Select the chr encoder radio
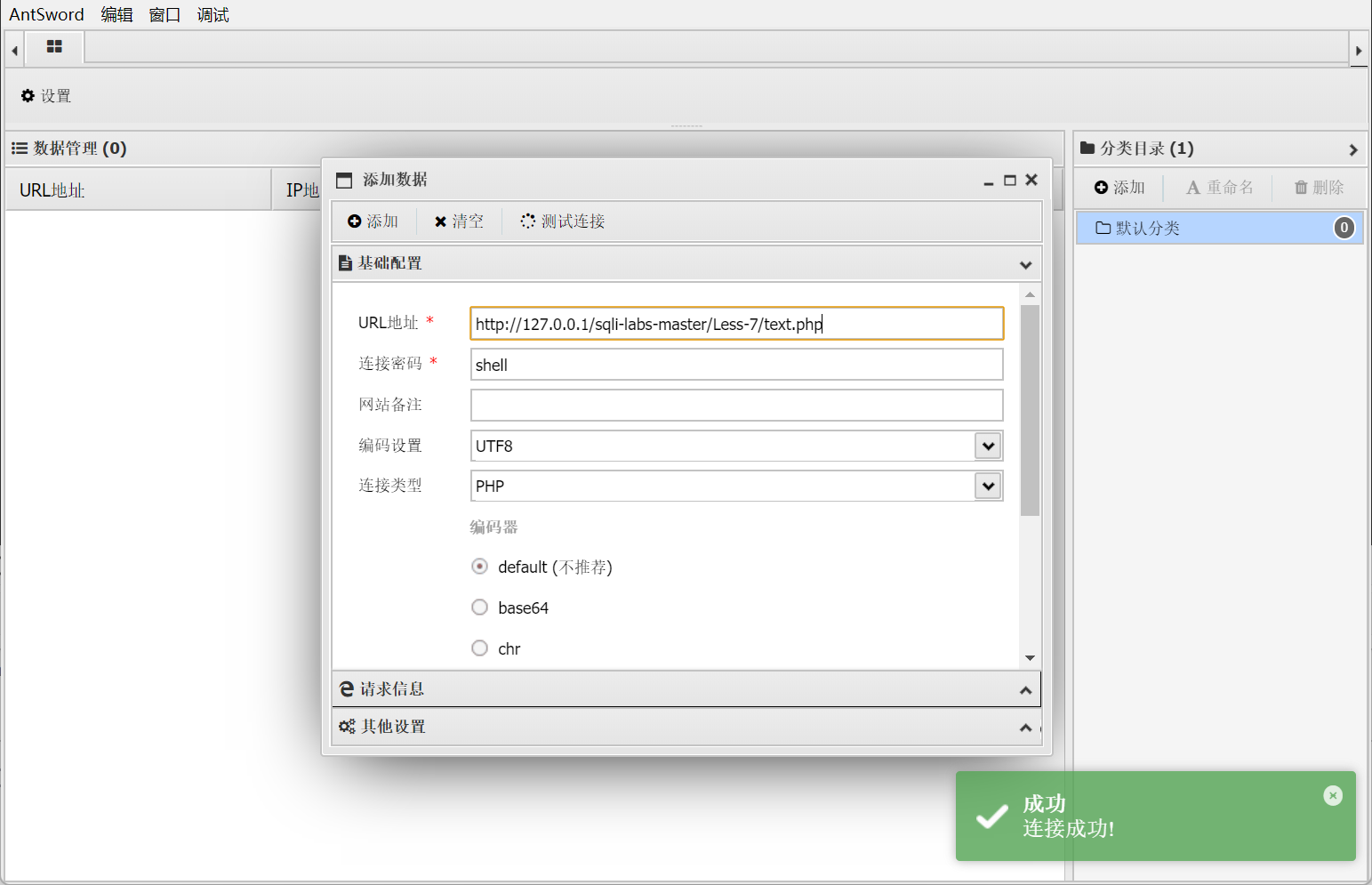Viewport: 1372px width, 885px height. 479,648
